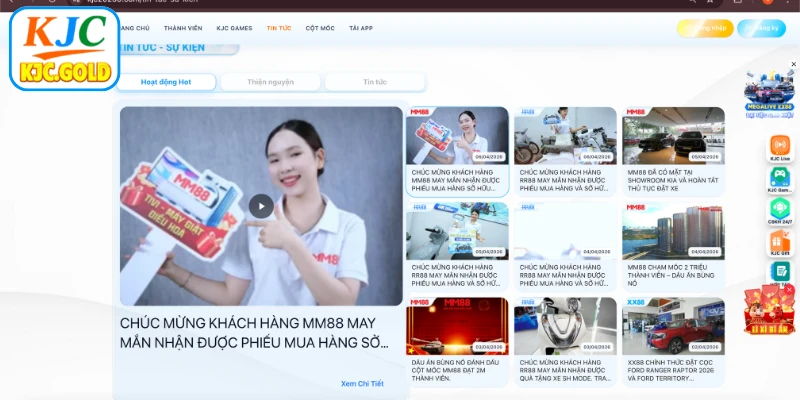Switch to the Tin tức category tab

tap(375, 82)
